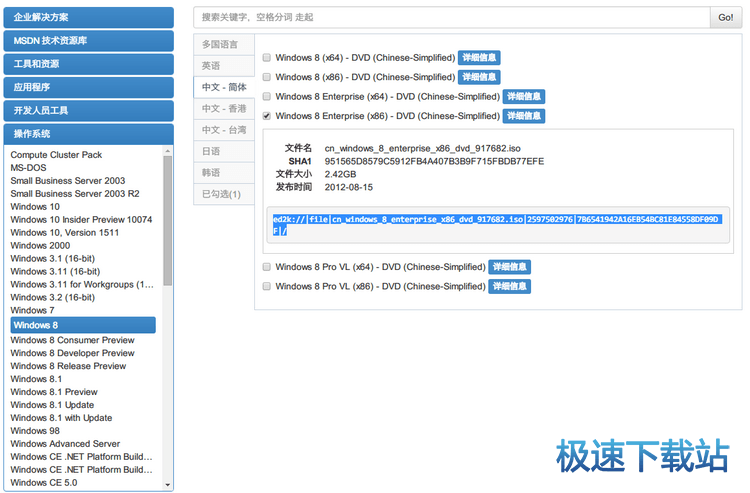Select Windows 3.1 (16-bit)
Image resolution: width=750 pixels, height=493 pixels.
coord(53,258)
